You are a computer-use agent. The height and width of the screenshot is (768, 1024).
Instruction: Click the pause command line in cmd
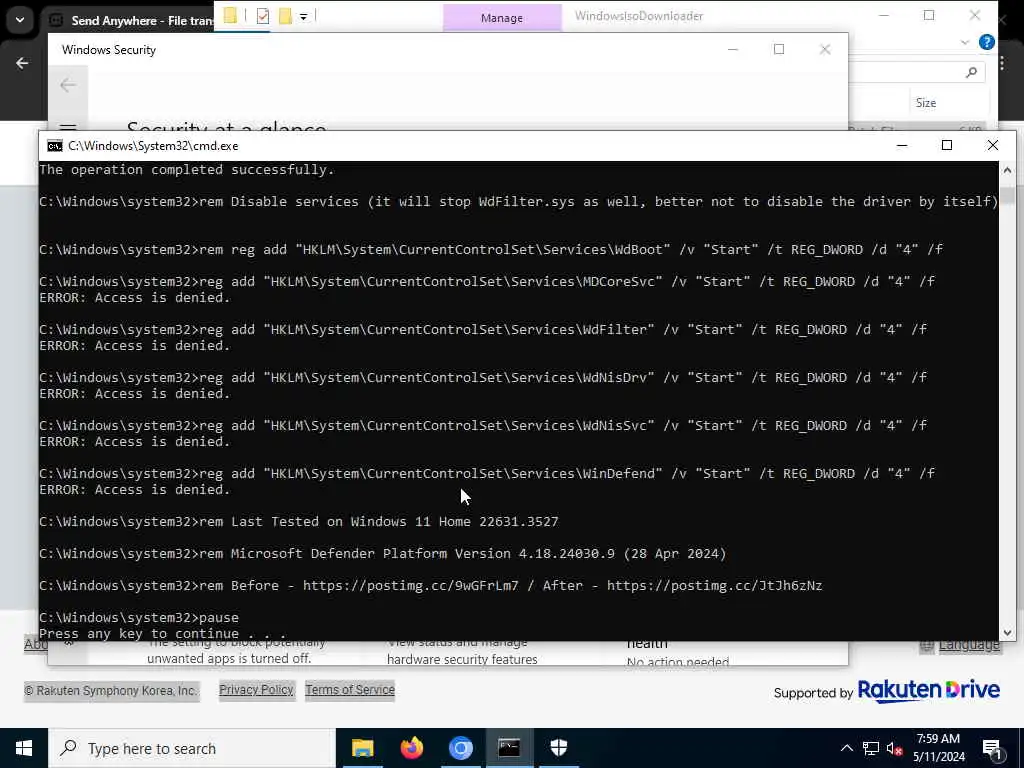(x=138, y=617)
